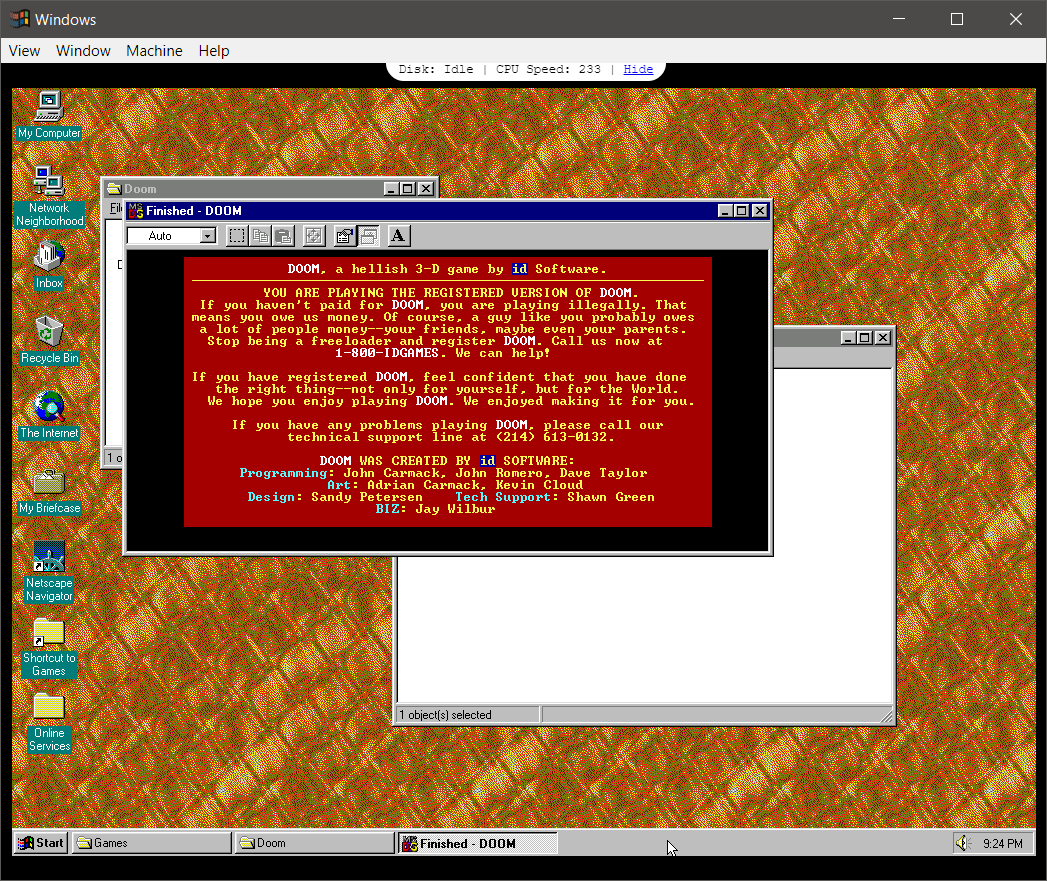Select Netscape Navigator shortcut icon
This screenshot has width=1047, height=881.
(x=49, y=572)
